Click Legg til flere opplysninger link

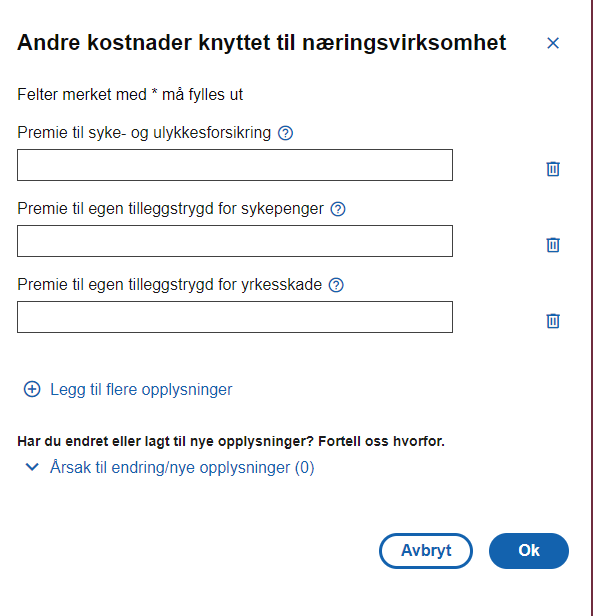(x=141, y=390)
